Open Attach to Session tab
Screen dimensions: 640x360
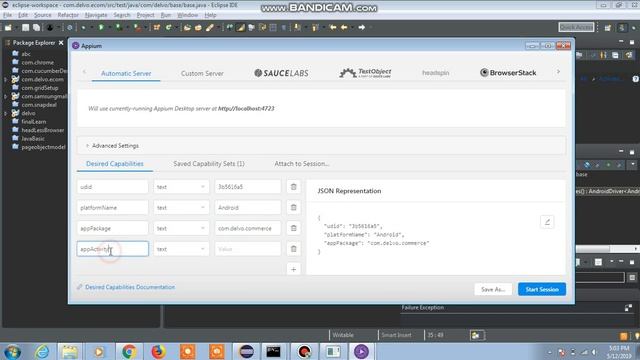[302, 164]
